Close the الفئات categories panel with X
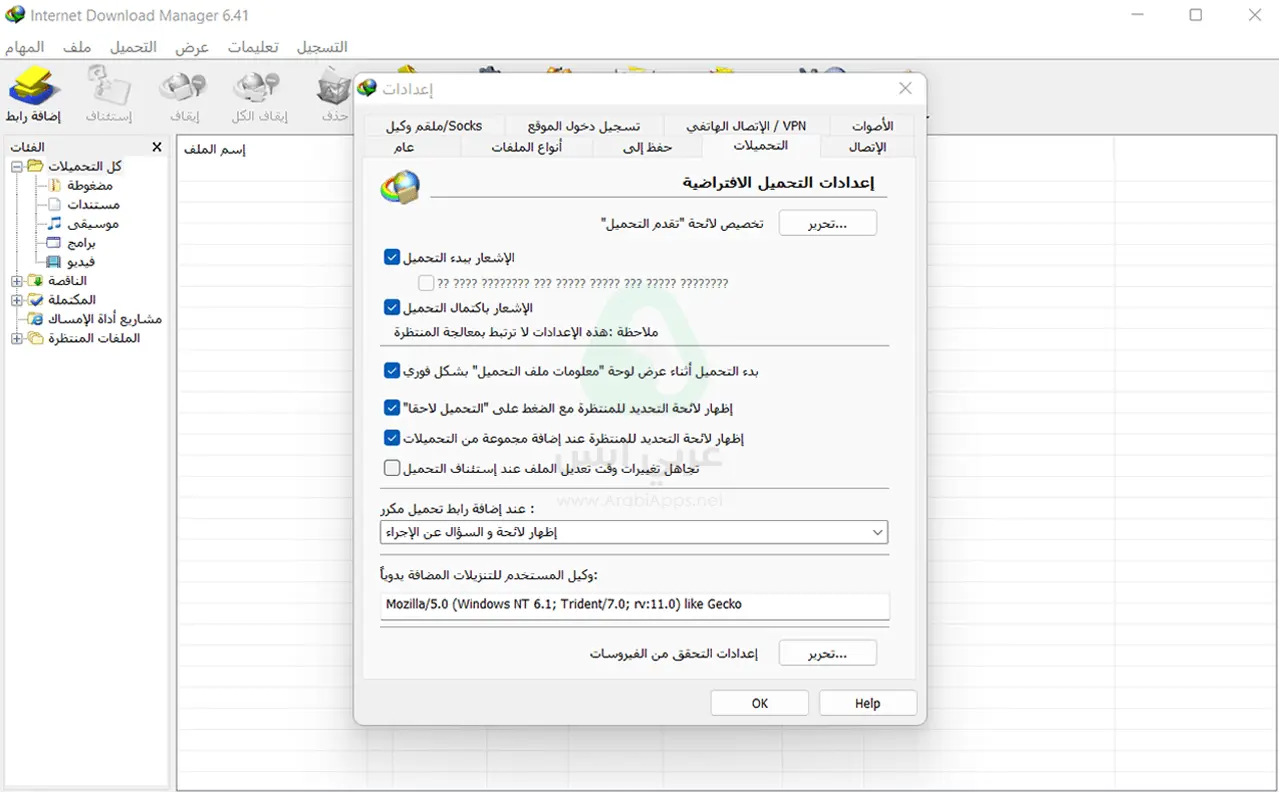 pyautogui.click(x=156, y=147)
